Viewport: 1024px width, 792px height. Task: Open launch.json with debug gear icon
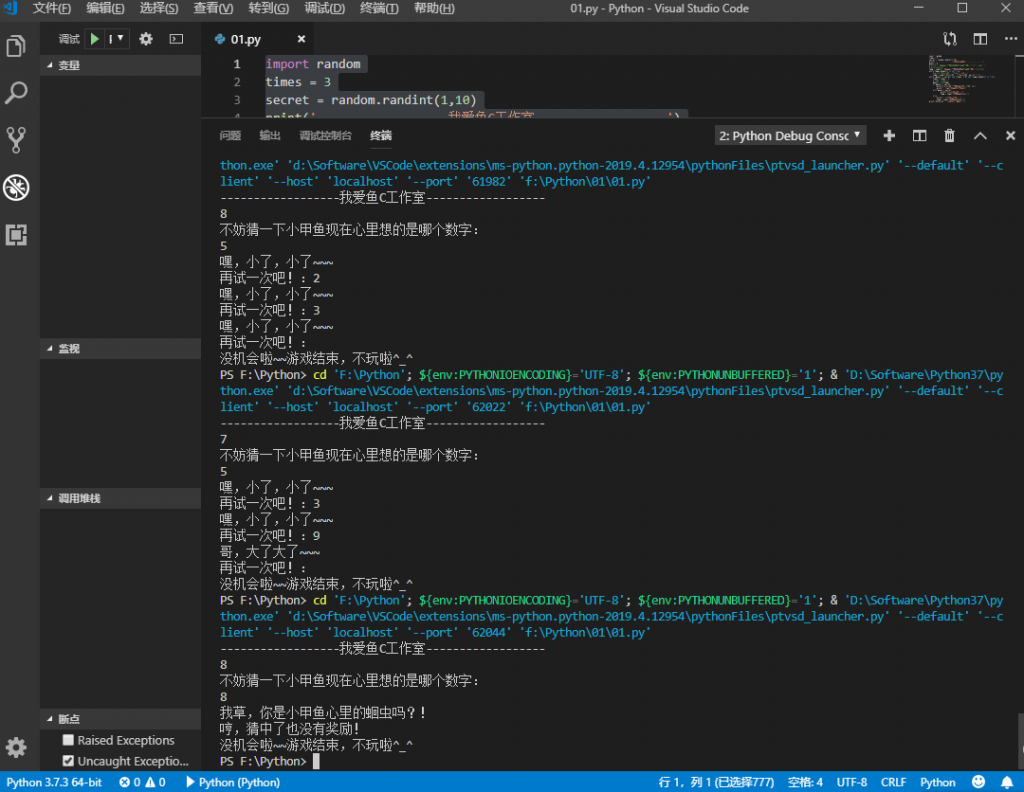(x=146, y=39)
